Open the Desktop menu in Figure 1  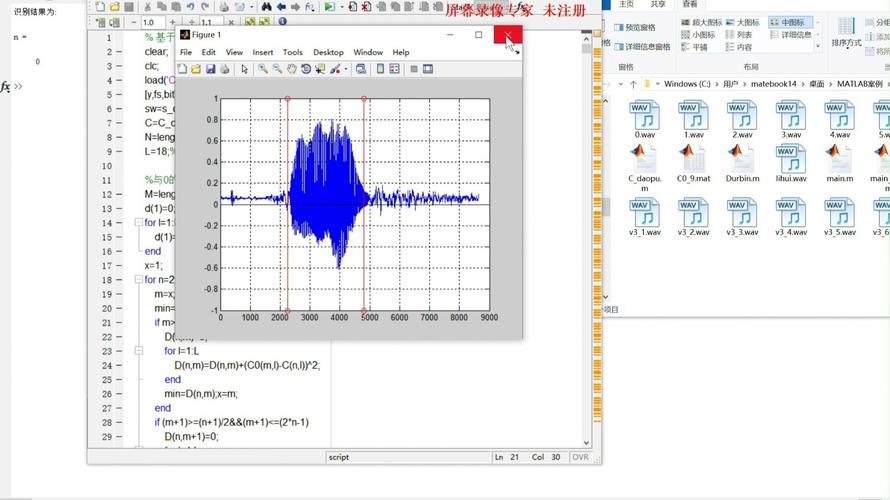click(x=329, y=52)
